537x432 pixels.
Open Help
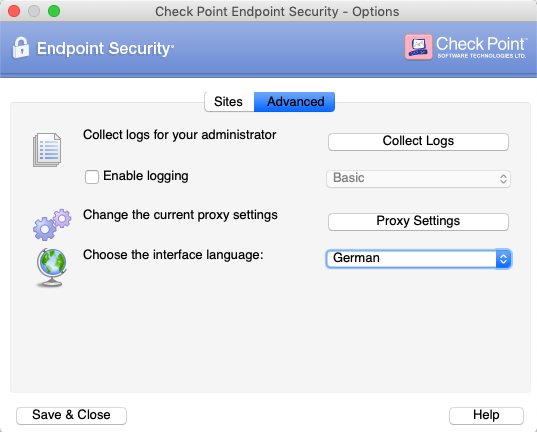pyautogui.click(x=486, y=415)
